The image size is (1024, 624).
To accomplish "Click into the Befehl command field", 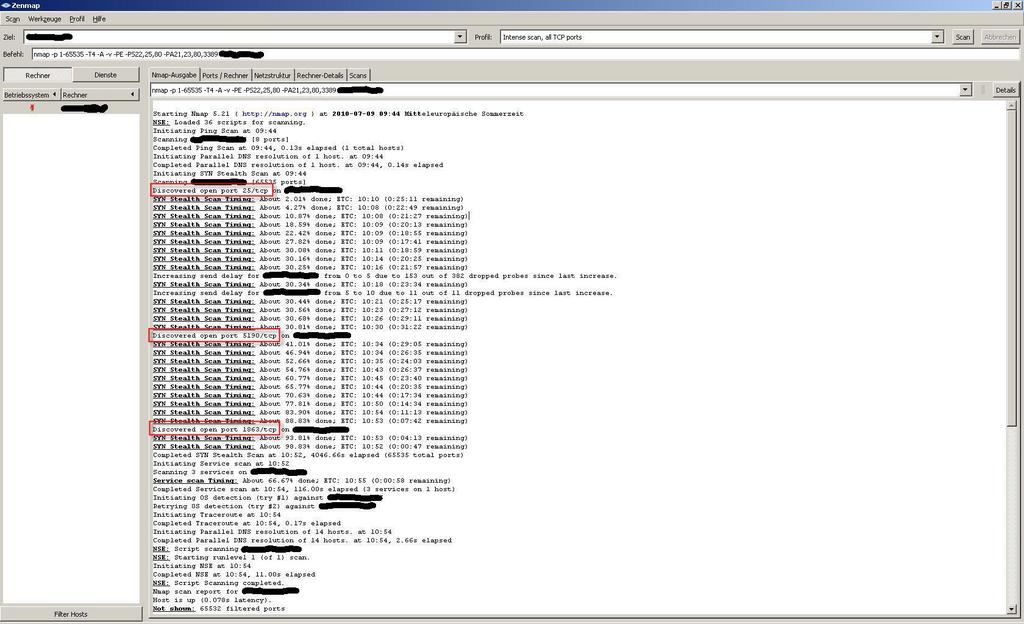I will pyautogui.click(x=500, y=54).
